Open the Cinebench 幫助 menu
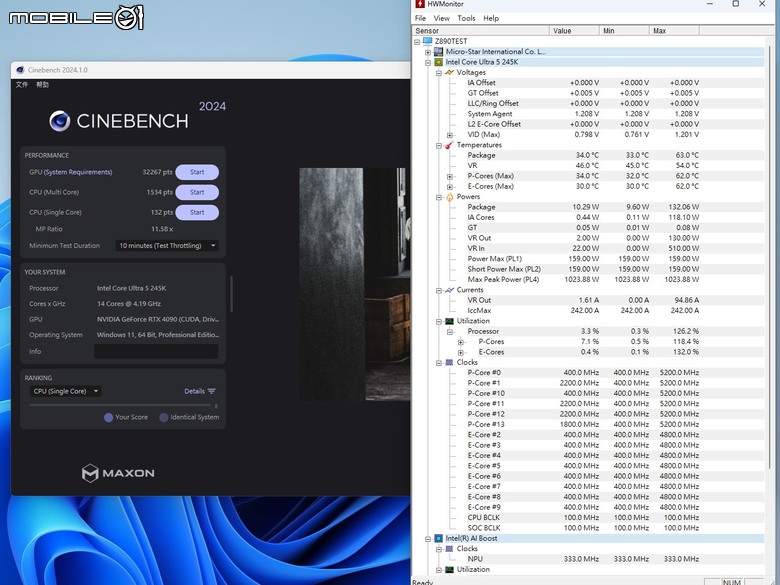The height and width of the screenshot is (585, 780). (42, 85)
